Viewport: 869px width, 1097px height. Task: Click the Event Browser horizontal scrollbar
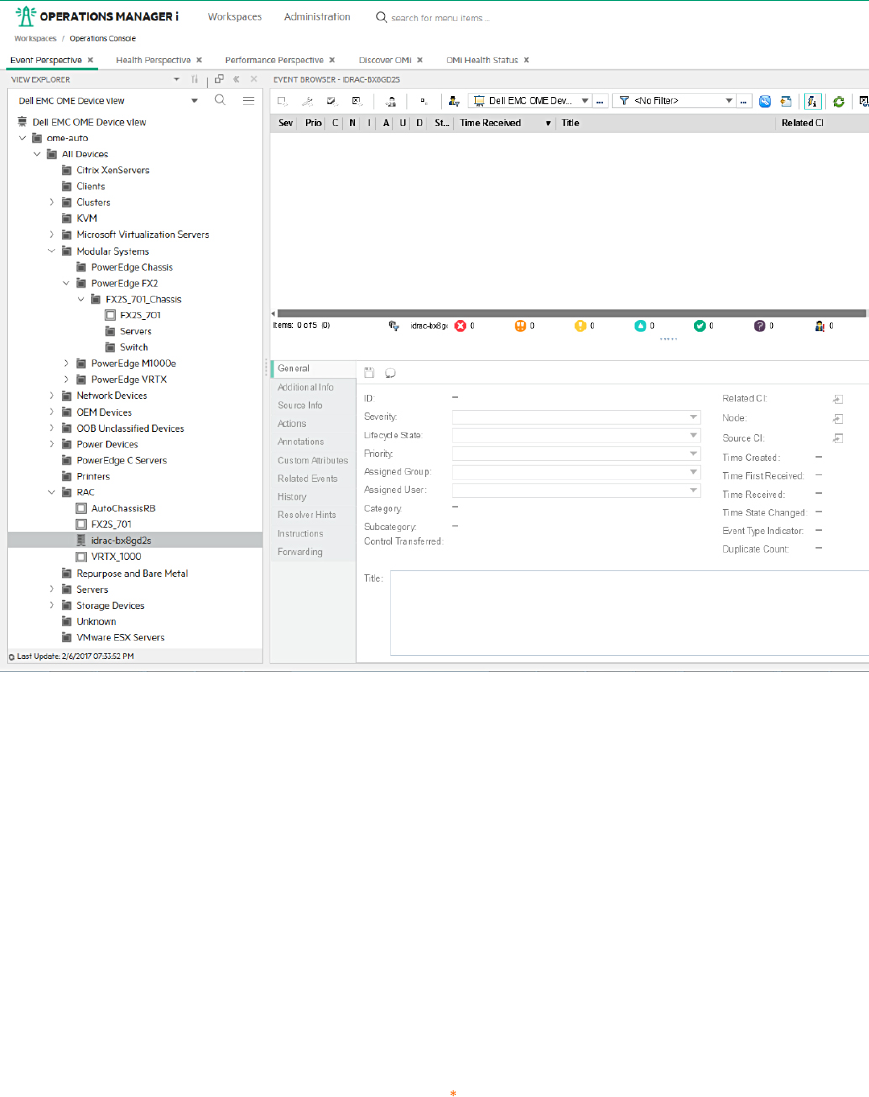pos(572,313)
